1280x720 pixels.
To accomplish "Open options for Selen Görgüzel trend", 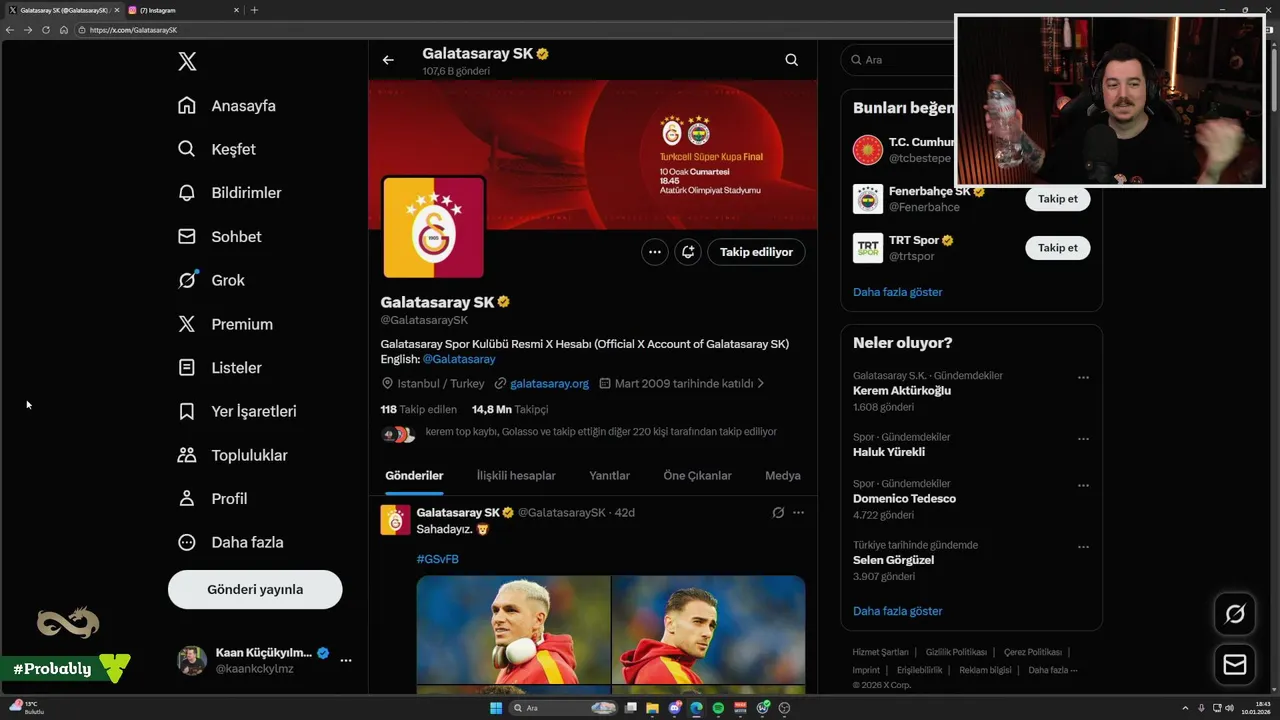I will pyautogui.click(x=1083, y=547).
